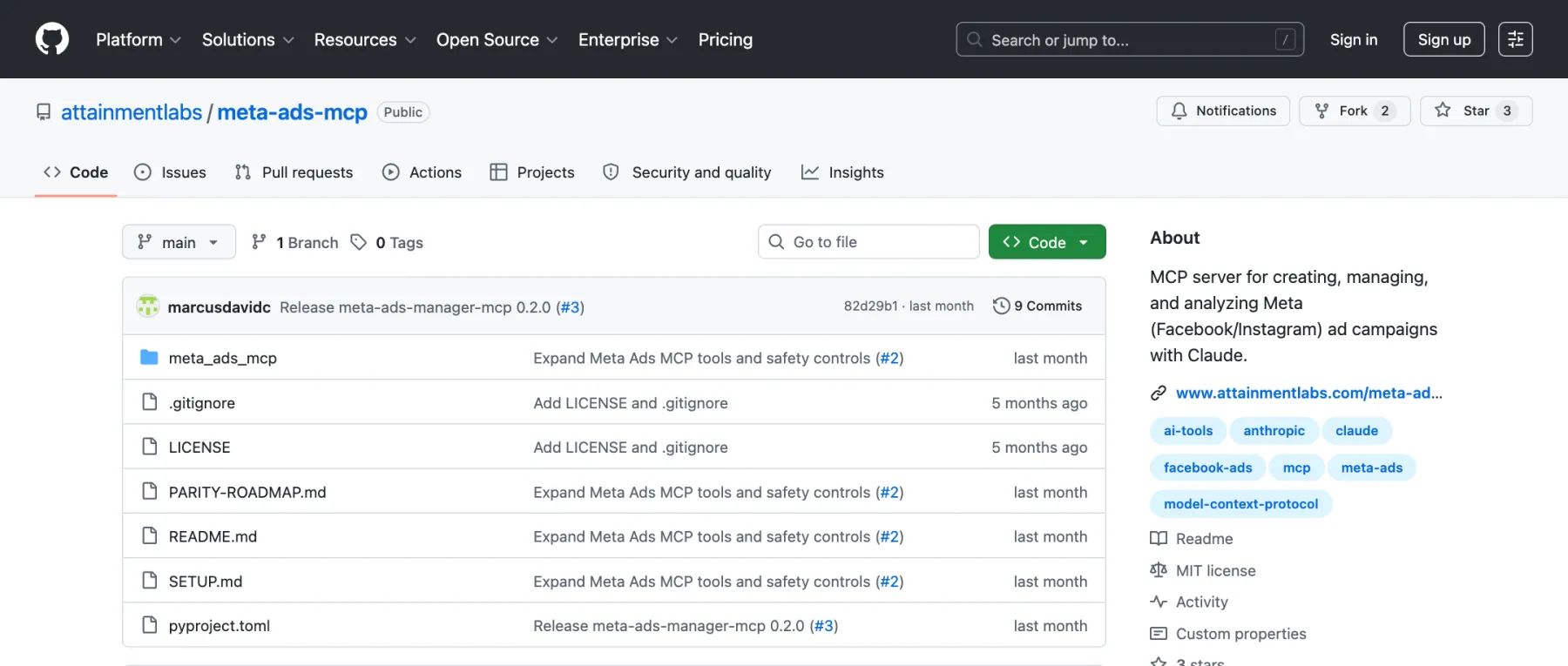Click the pulse icon beside Activity
Viewport: 1568px width, 666px height.
1159,602
